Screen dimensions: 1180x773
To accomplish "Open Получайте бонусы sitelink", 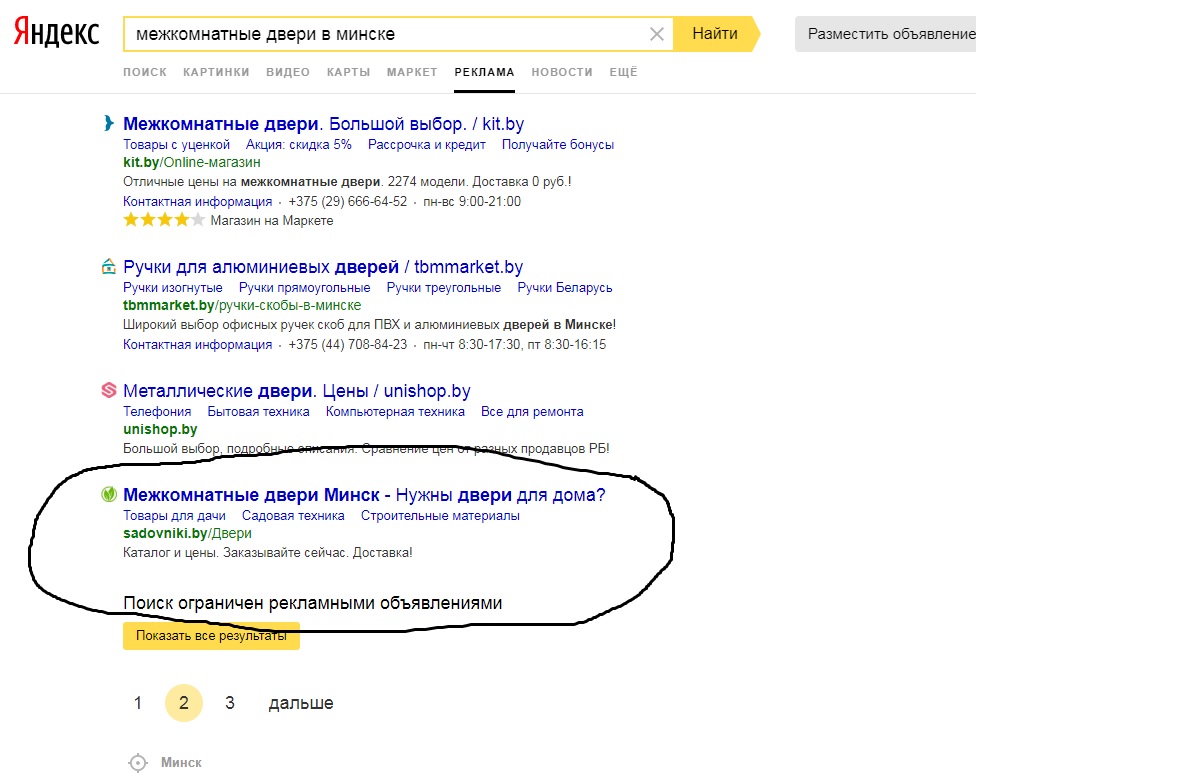I will [x=558, y=145].
